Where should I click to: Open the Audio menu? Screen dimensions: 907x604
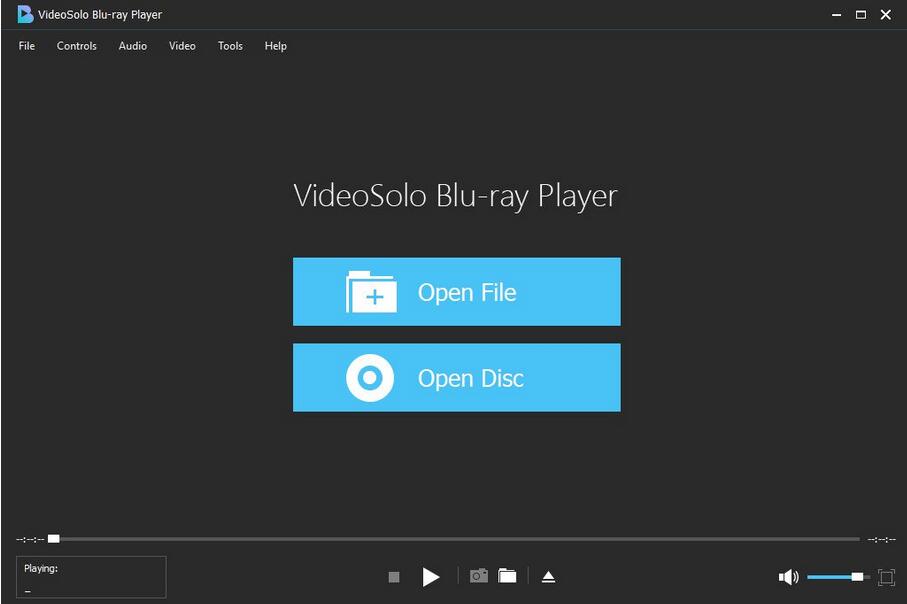132,46
